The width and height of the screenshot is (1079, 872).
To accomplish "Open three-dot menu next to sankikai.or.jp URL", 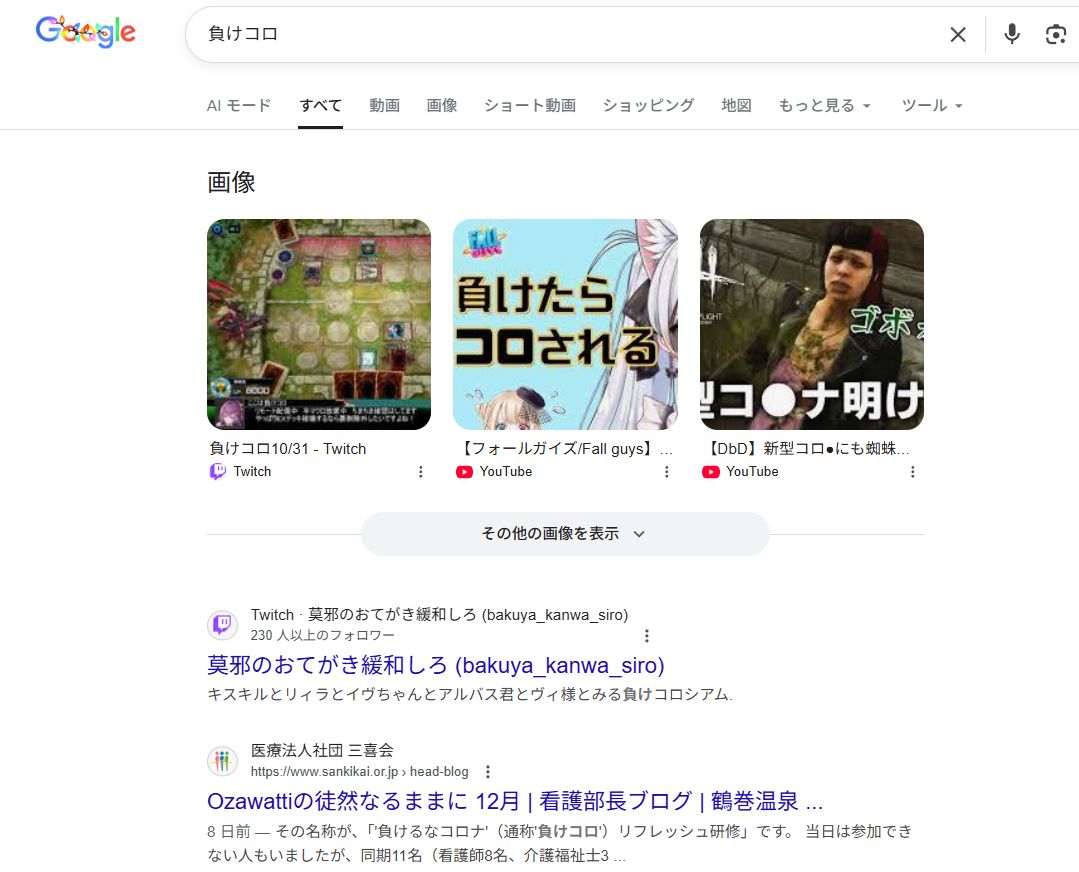I will tap(488, 772).
